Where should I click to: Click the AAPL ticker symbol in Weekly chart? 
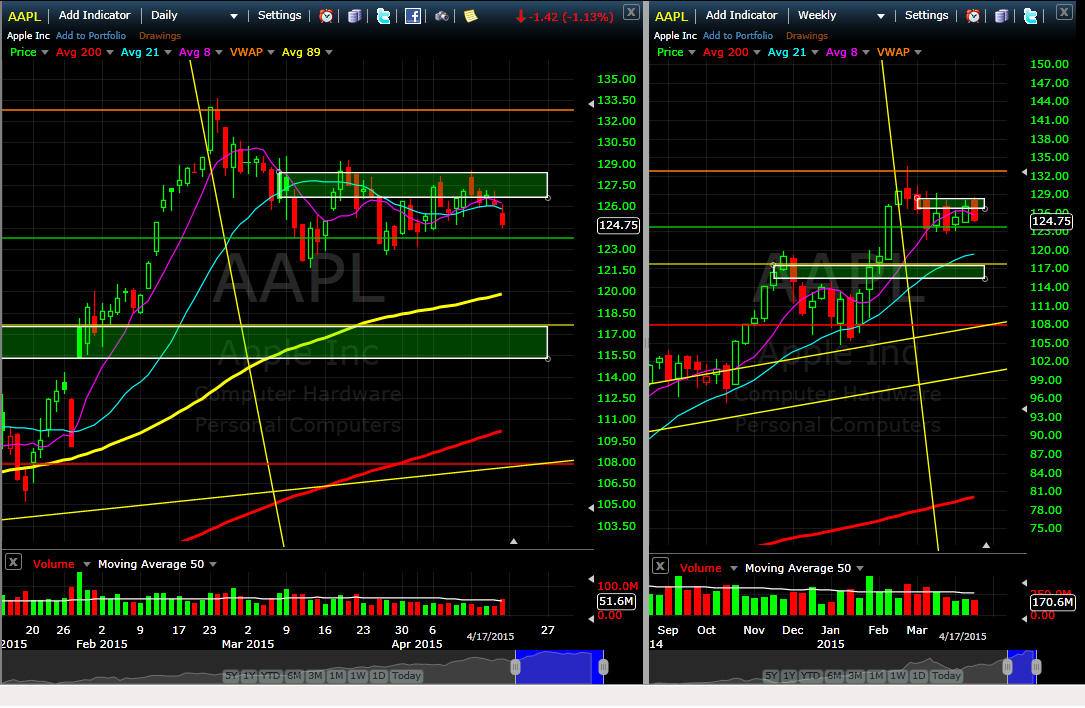[x=671, y=16]
